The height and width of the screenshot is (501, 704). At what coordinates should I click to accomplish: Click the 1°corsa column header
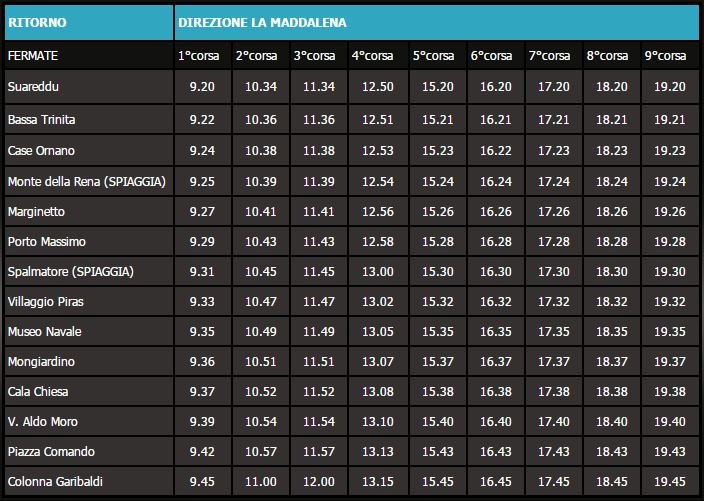198,55
